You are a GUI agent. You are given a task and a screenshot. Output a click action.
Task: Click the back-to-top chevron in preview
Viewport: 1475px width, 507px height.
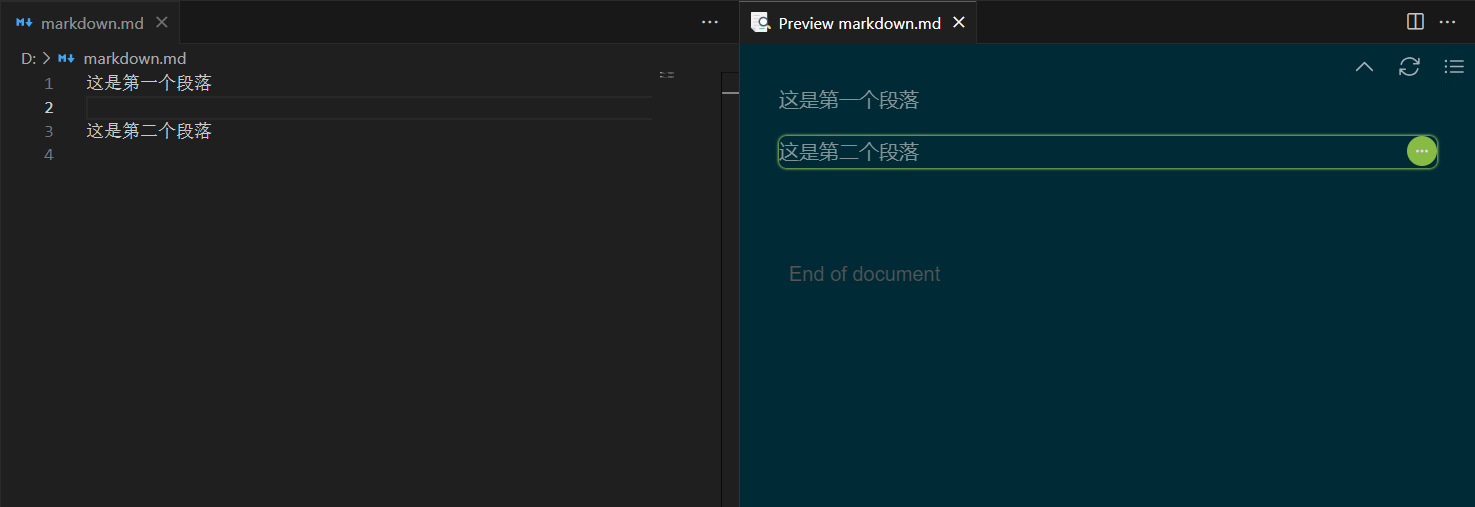pos(1364,67)
